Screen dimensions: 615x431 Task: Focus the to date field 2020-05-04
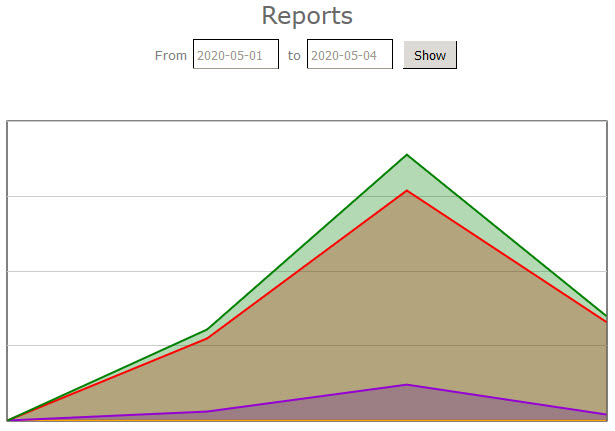pos(350,54)
